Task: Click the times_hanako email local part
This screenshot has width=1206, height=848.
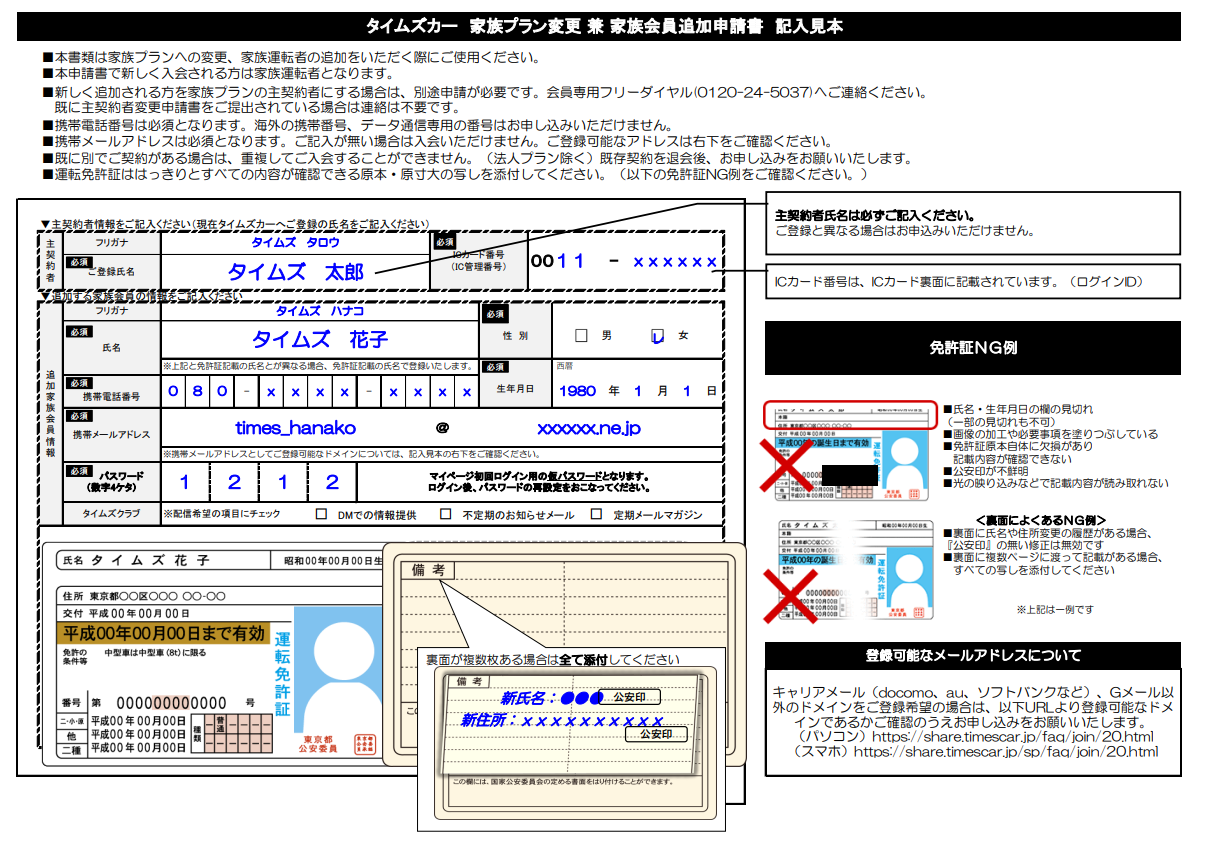Action: click(295, 428)
